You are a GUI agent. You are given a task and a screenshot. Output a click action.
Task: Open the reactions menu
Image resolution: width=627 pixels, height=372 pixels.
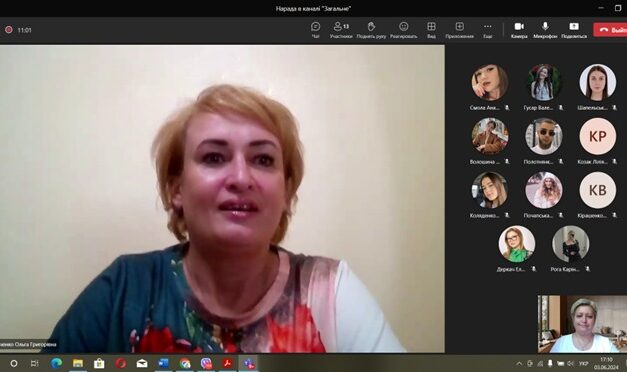(x=403, y=30)
